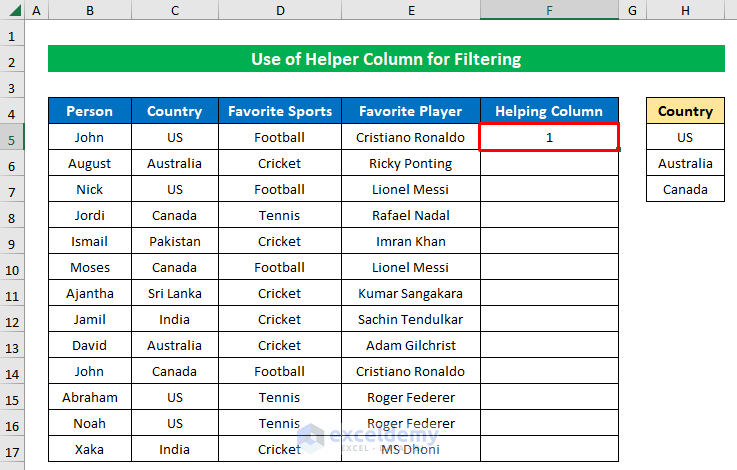Select the 'Ricky Ponting' cell
The image size is (737, 470).
click(x=410, y=163)
